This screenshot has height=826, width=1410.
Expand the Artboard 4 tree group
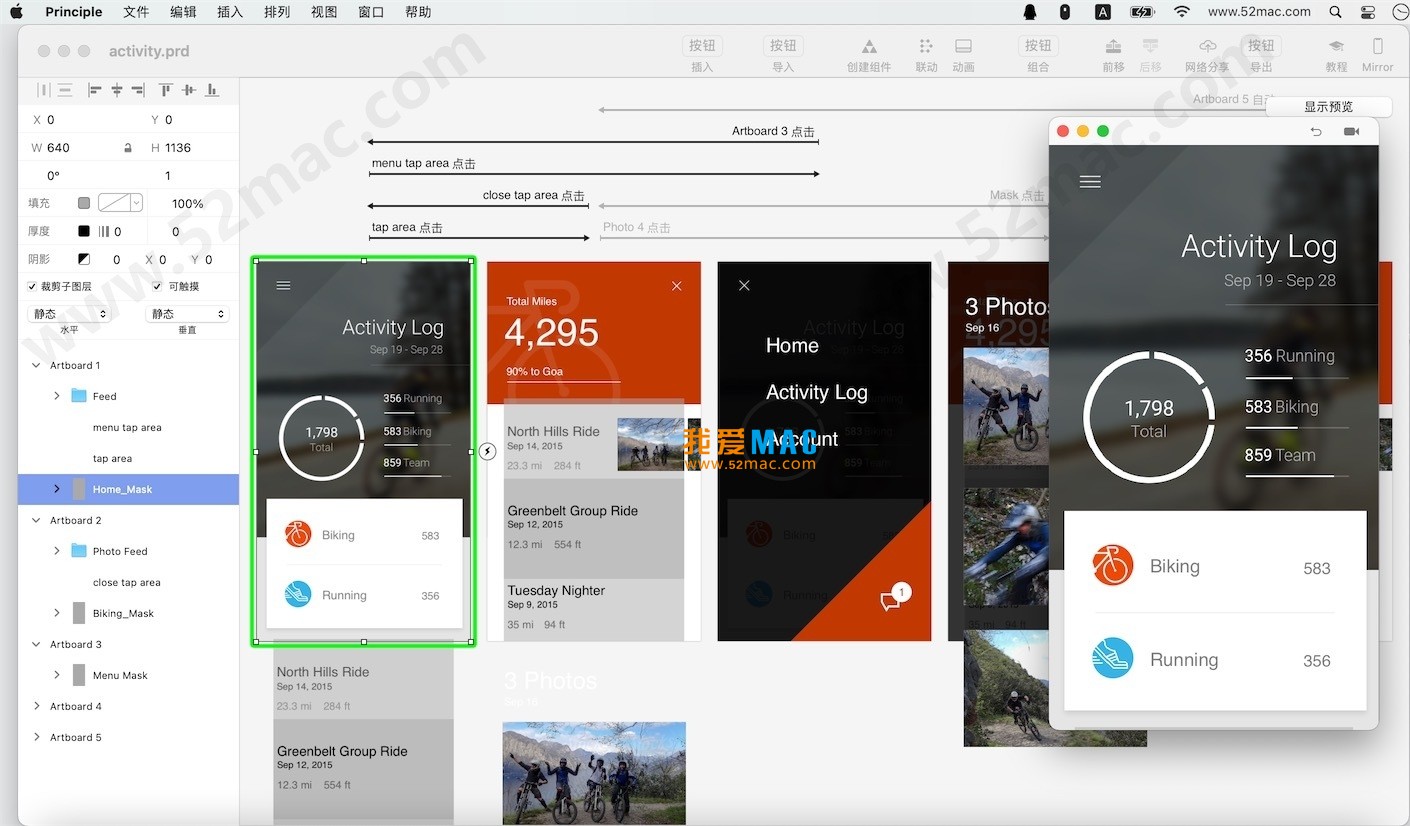37,707
